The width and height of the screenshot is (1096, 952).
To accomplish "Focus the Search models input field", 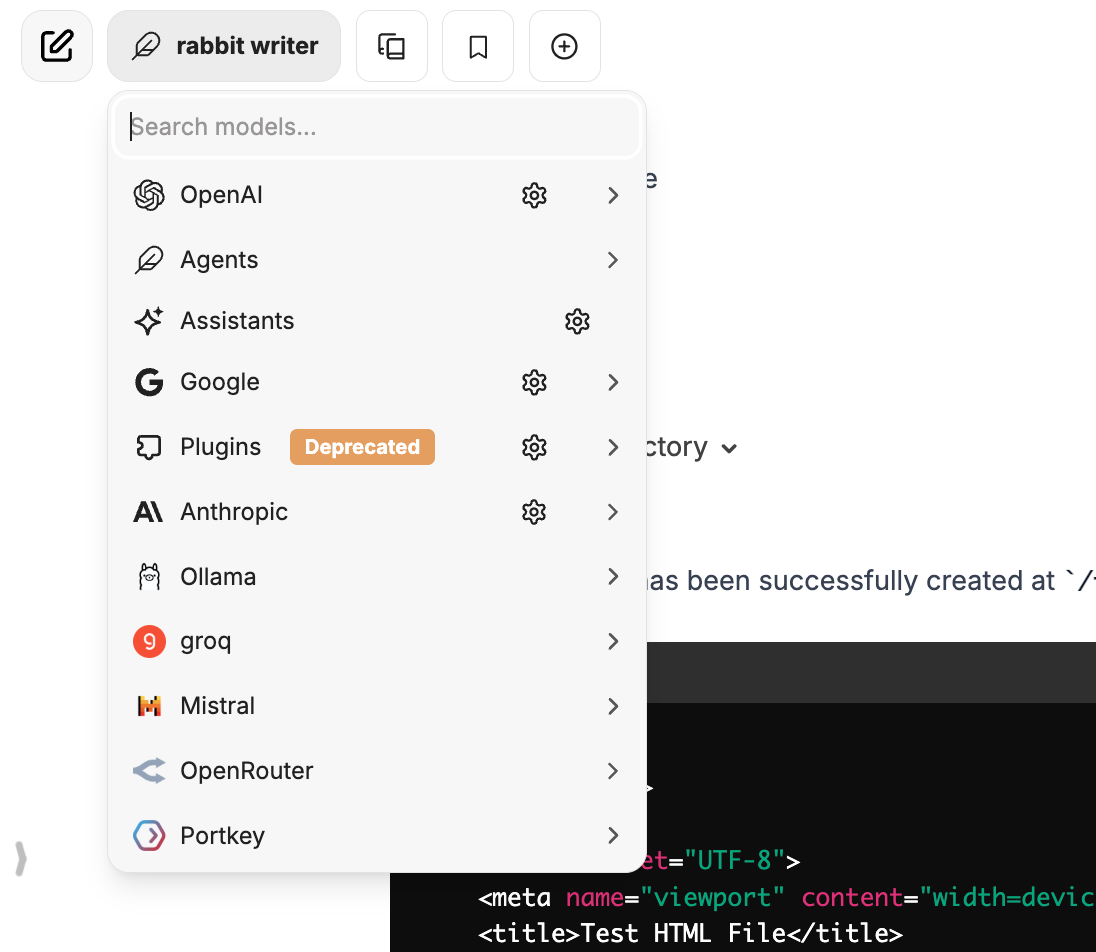I will point(377,127).
